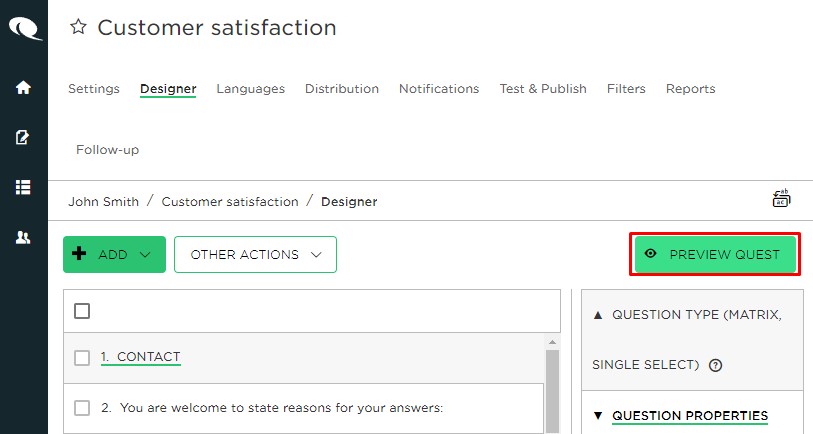
Task: Click the home icon in sidebar
Action: pyautogui.click(x=23, y=88)
